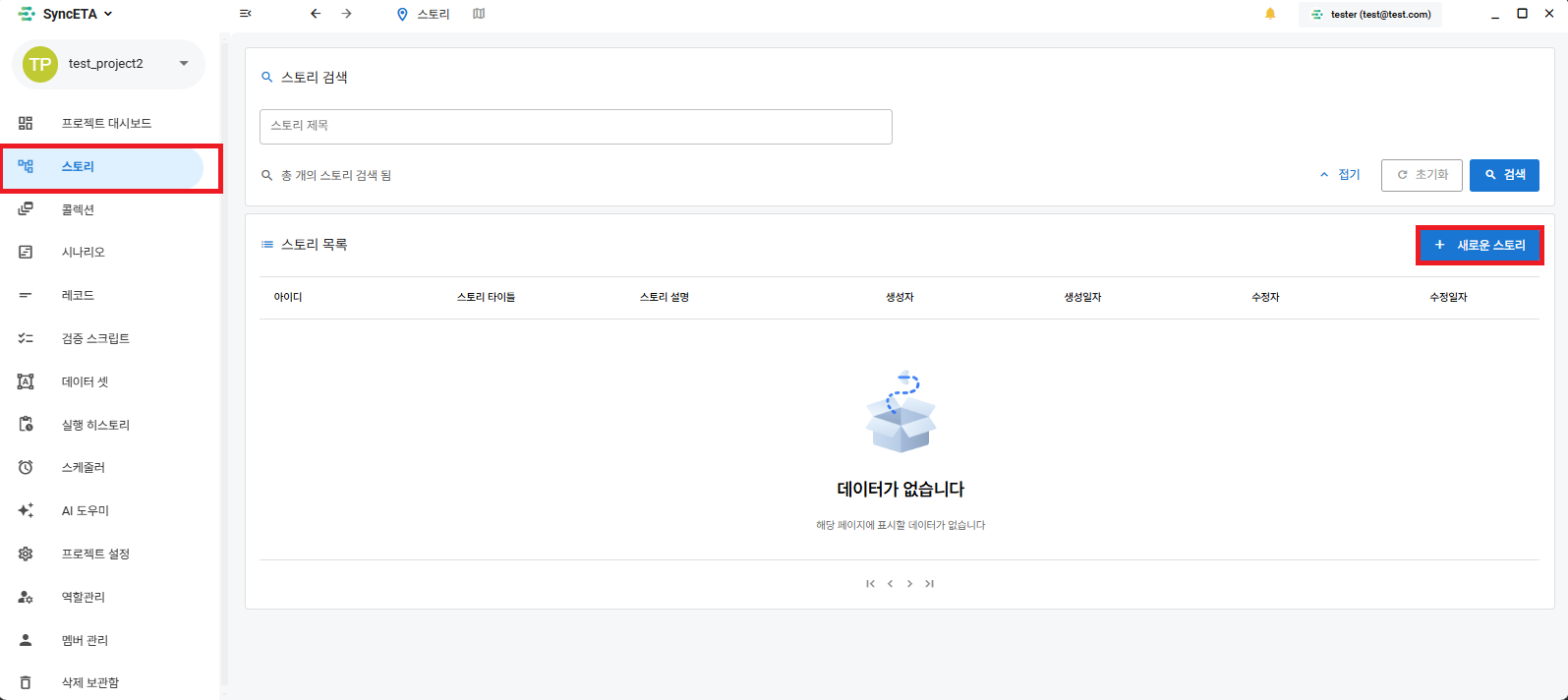This screenshot has width=1568, height=700.
Task: Click the map icon in the top bar
Action: pyautogui.click(x=479, y=14)
